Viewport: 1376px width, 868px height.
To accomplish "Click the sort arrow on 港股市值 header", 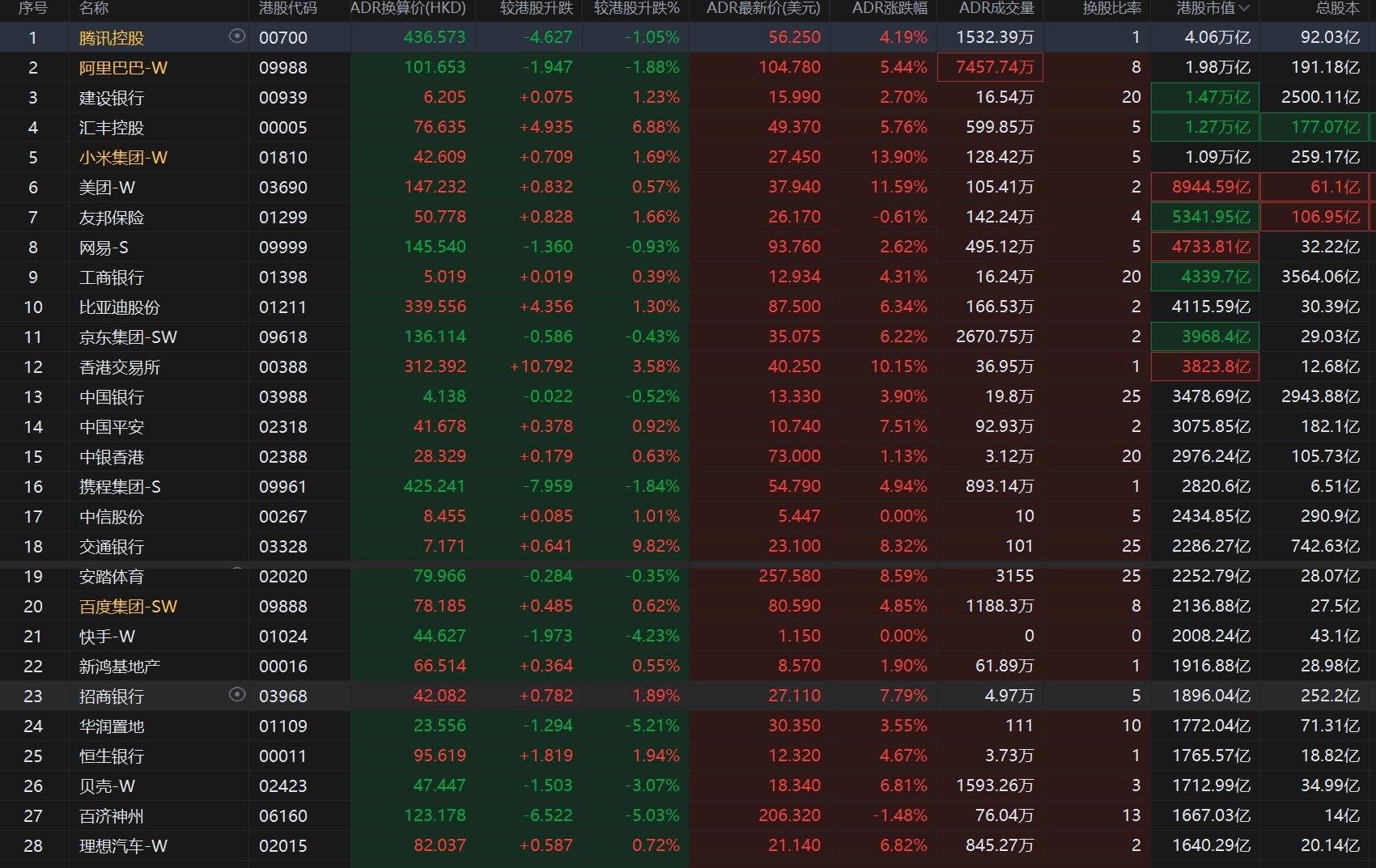I will pyautogui.click(x=1244, y=8).
